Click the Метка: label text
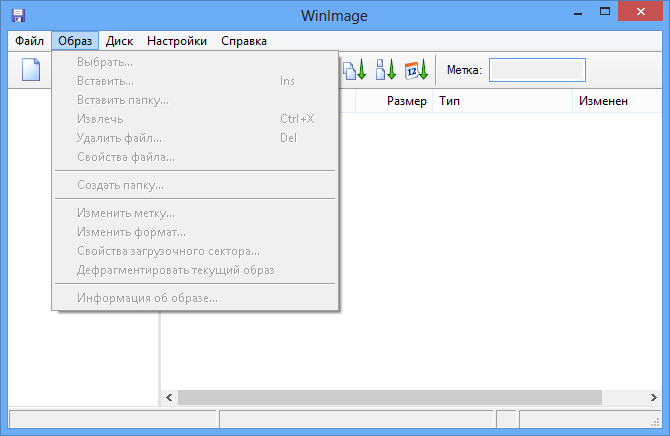Image resolution: width=670 pixels, height=436 pixels. click(x=464, y=70)
